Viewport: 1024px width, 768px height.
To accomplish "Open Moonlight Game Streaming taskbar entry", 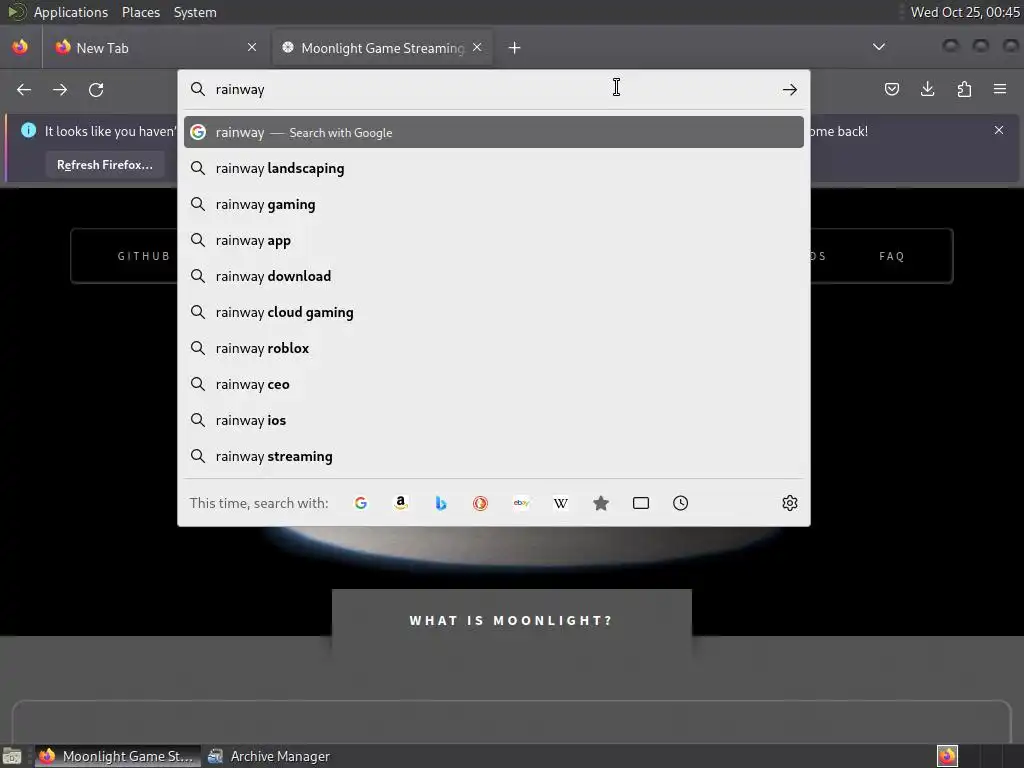I will coord(117,756).
